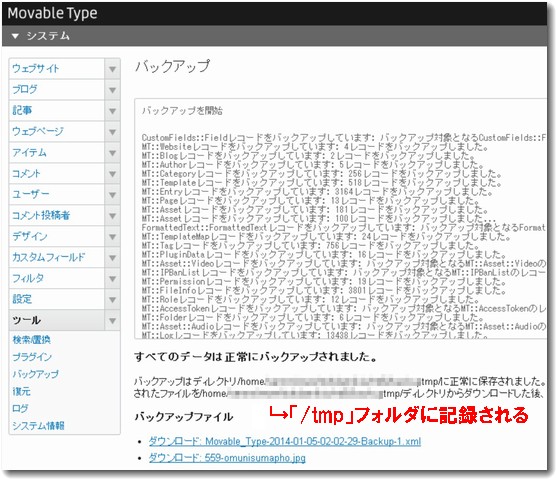The width and height of the screenshot is (556, 479).
Task: Click the MT::FileInfo 3801 records log line
Action: click(324, 290)
